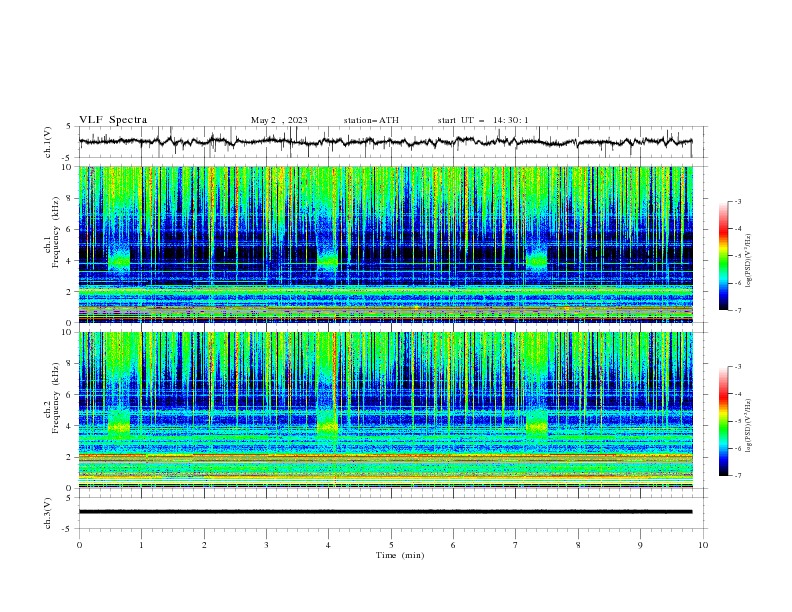Viewport: 792px width, 612px height.
Task: Click the "ch.3(V)" waveform axis label
Action: (x=48, y=513)
